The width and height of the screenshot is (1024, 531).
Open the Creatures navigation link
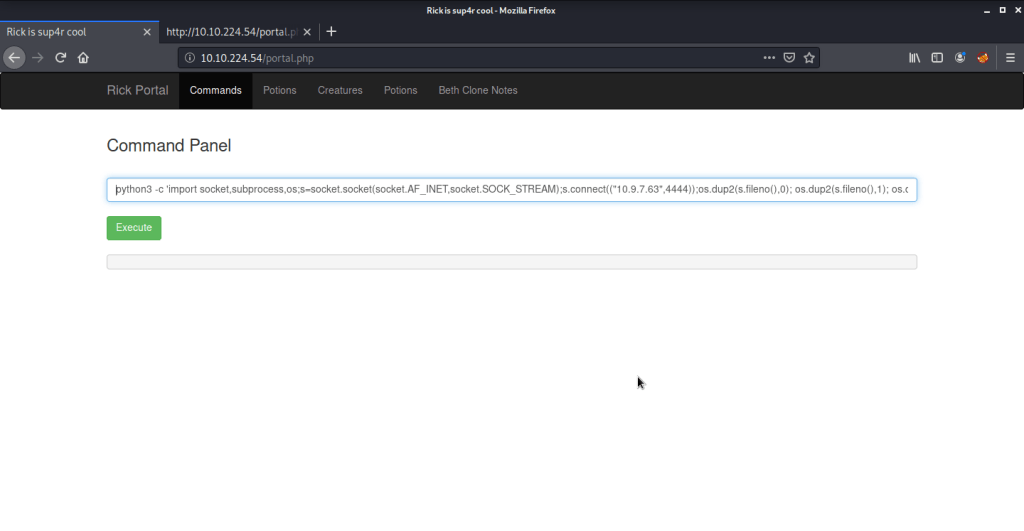340,90
